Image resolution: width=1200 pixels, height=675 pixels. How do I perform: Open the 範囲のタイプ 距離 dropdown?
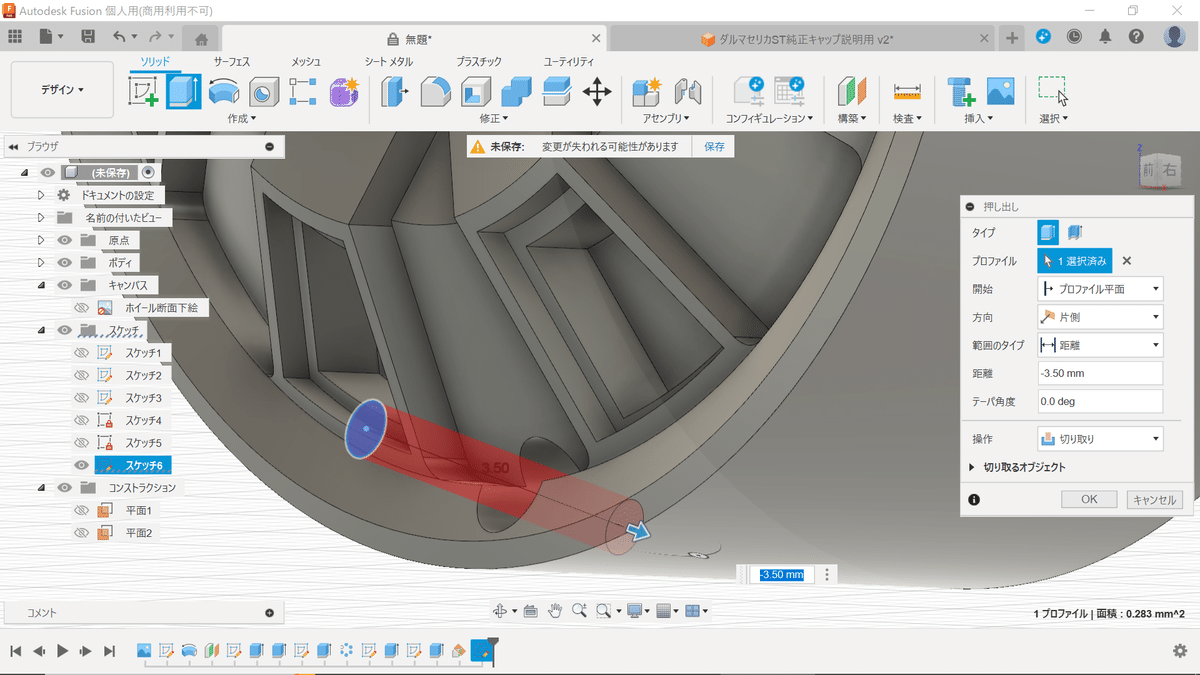[x=1100, y=345]
